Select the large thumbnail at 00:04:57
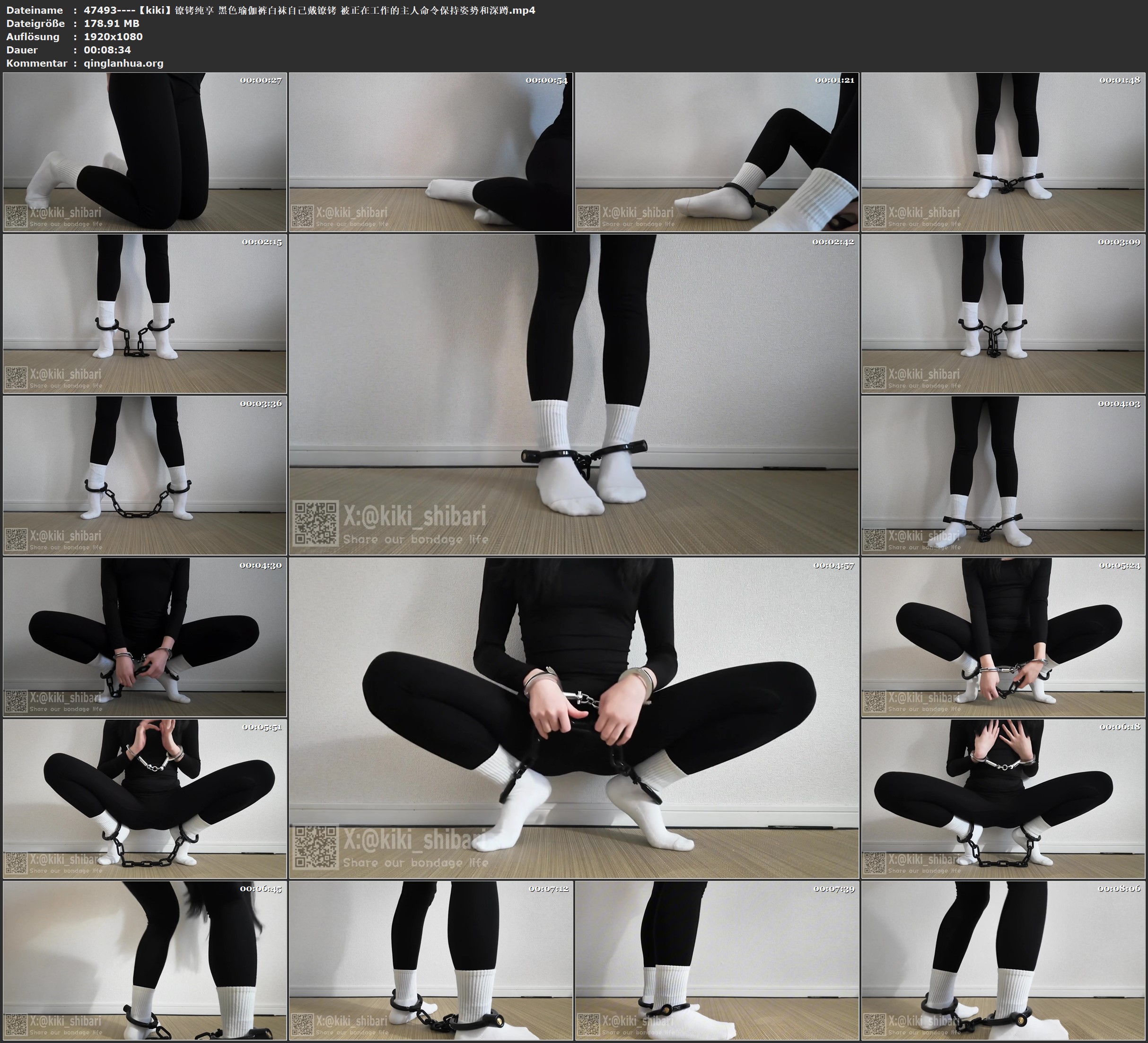The height and width of the screenshot is (1043, 1148). [x=573, y=717]
